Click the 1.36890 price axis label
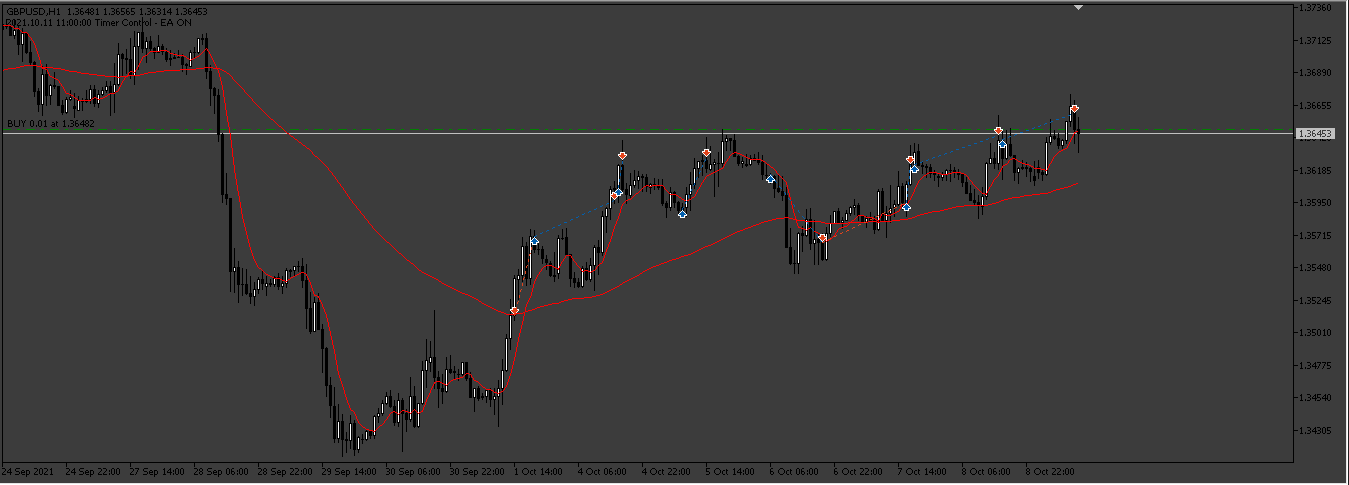Screen dimensions: 1349x485 [x=1315, y=73]
